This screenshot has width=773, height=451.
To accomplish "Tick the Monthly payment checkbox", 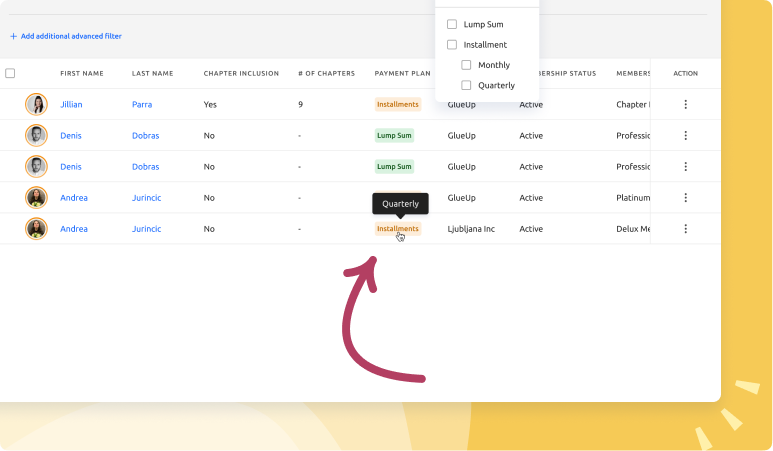I will (466, 65).
